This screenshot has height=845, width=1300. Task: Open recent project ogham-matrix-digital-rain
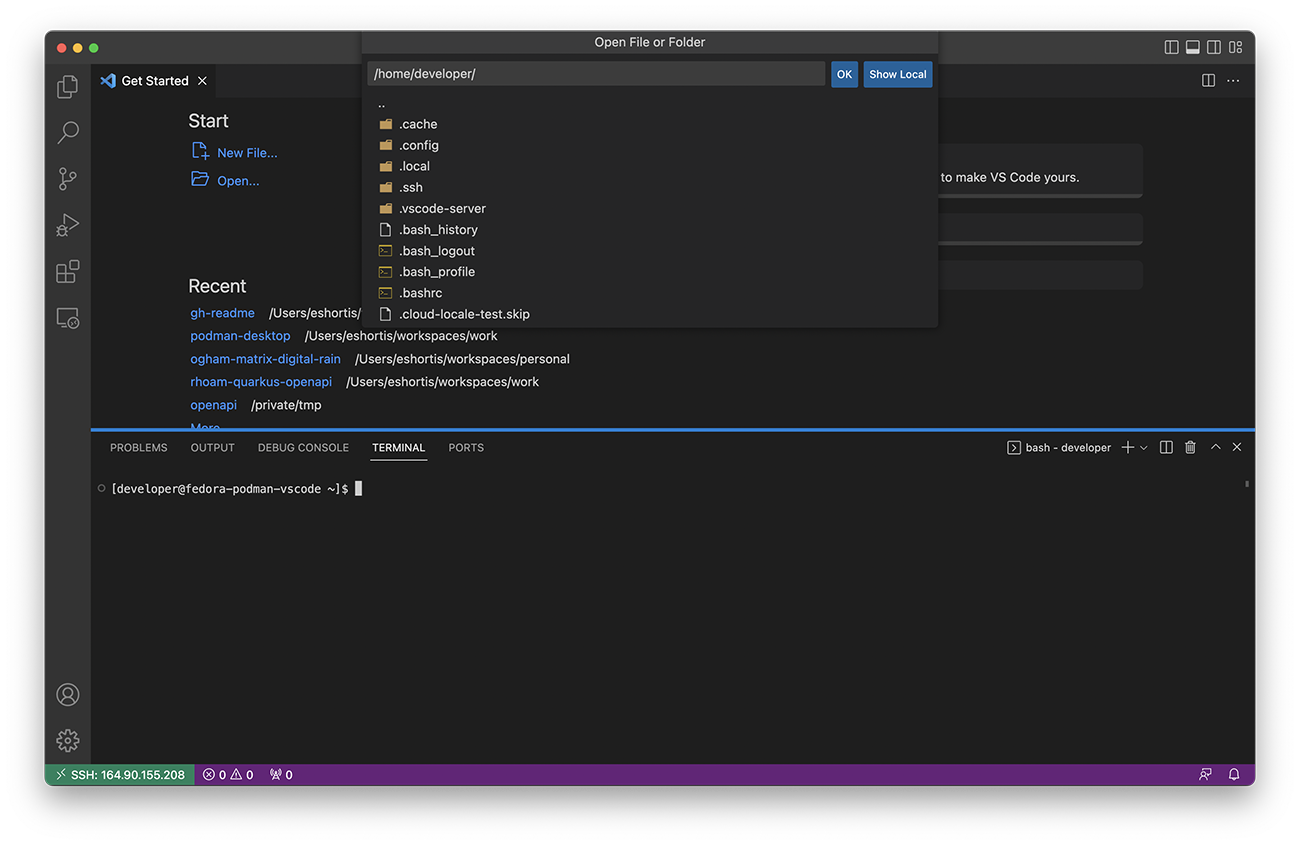(x=265, y=359)
